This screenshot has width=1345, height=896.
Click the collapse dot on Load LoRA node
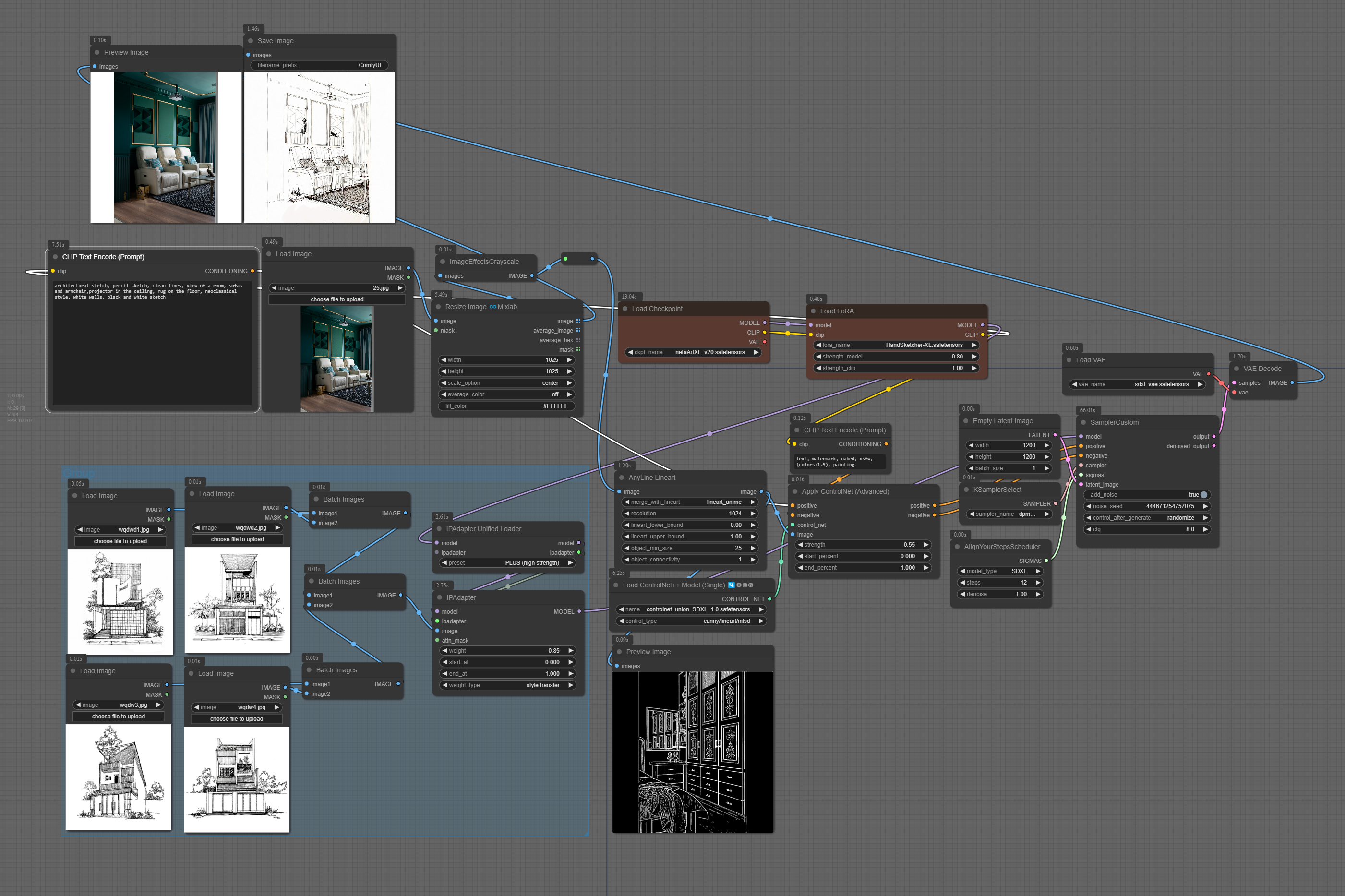(x=813, y=311)
